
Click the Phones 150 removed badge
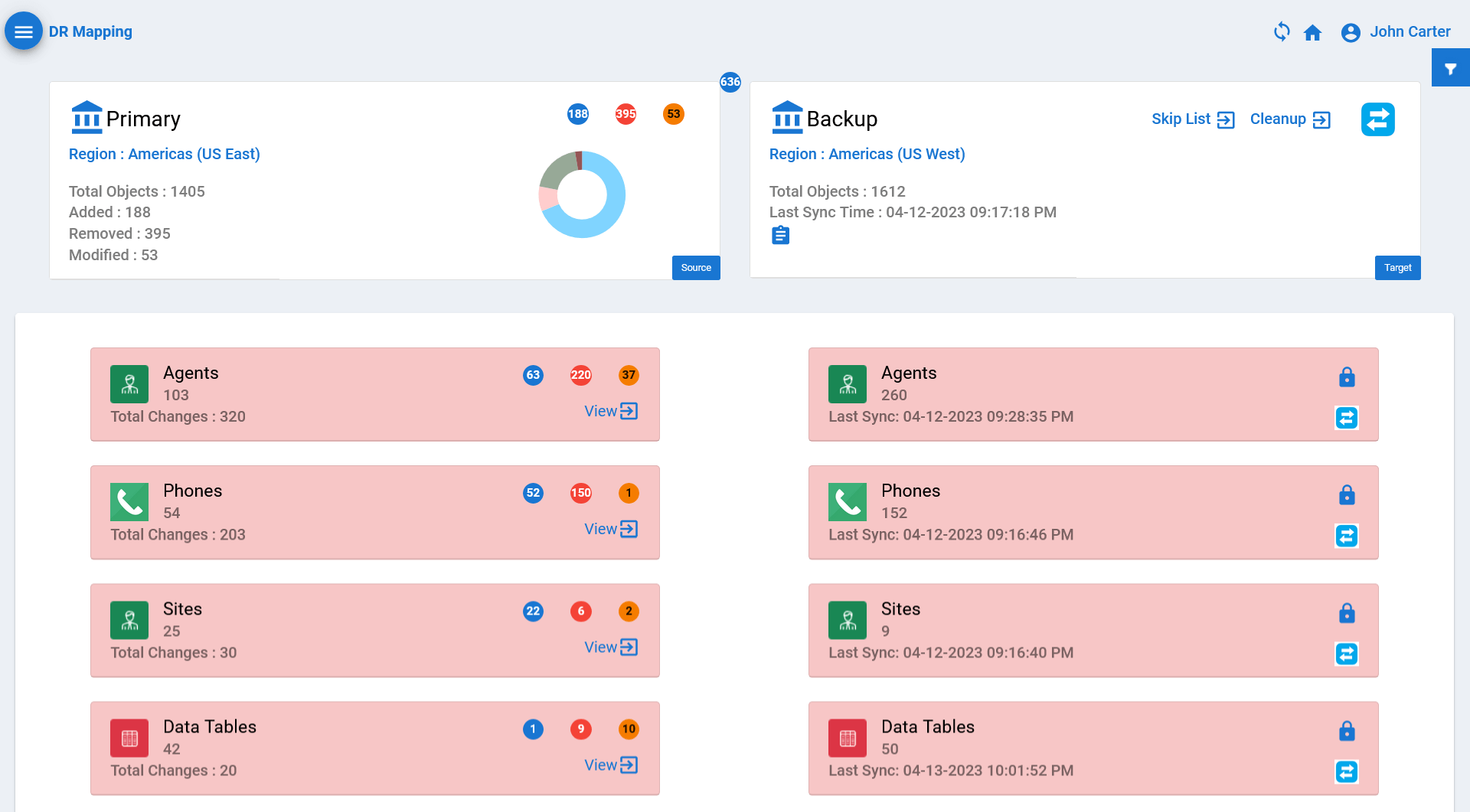click(581, 493)
